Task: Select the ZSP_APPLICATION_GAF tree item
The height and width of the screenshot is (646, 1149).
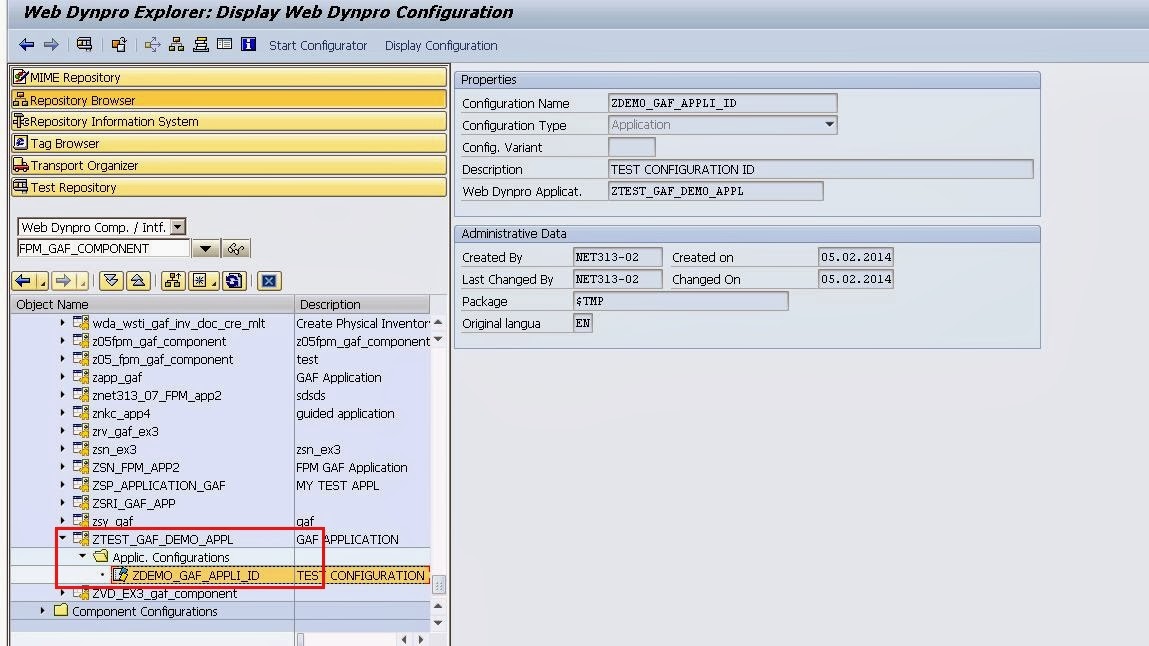Action: coord(158,485)
